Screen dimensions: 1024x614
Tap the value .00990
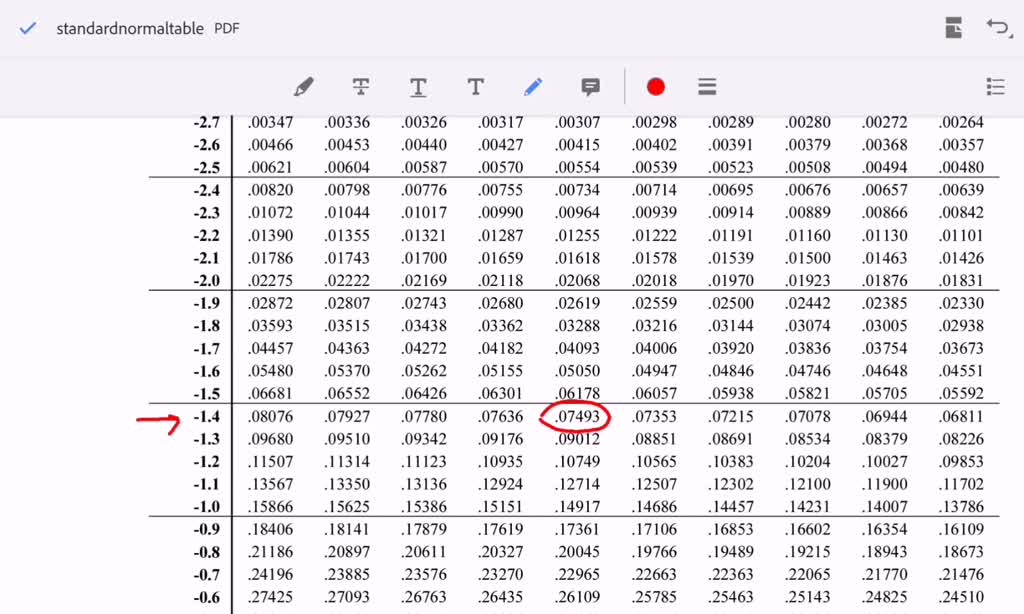tap(500, 213)
